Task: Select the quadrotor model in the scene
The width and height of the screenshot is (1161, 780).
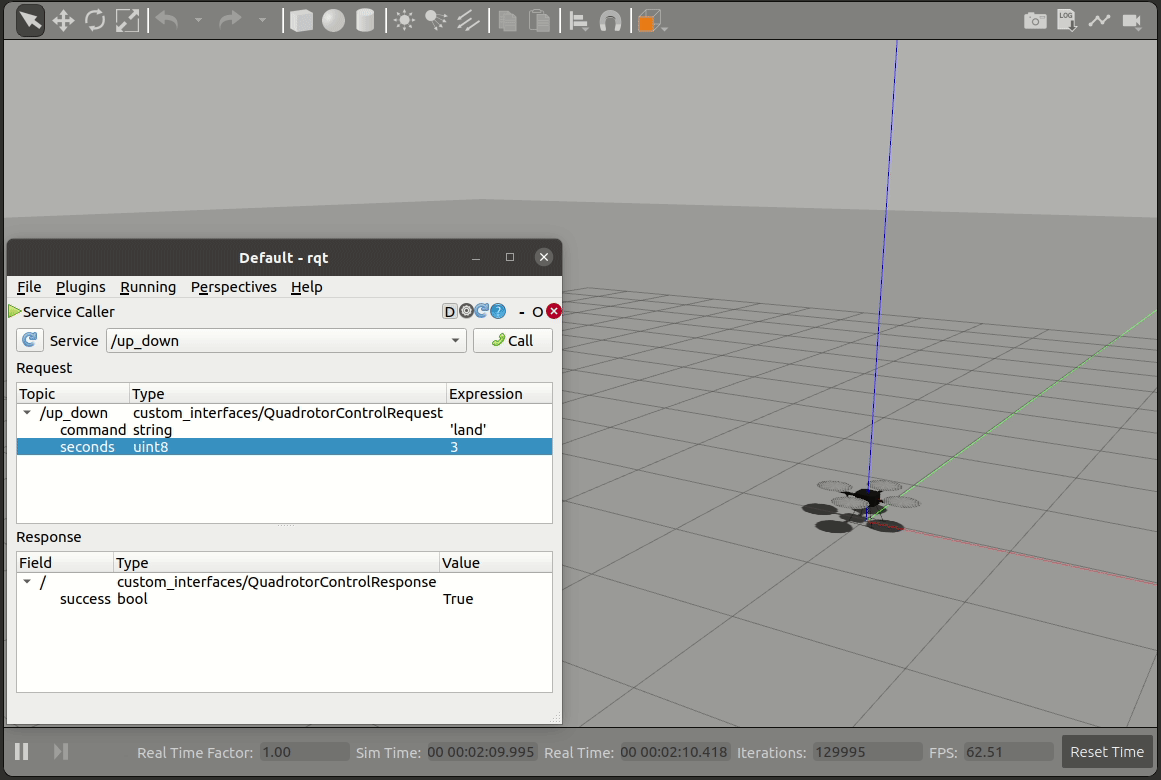Action: [x=867, y=496]
